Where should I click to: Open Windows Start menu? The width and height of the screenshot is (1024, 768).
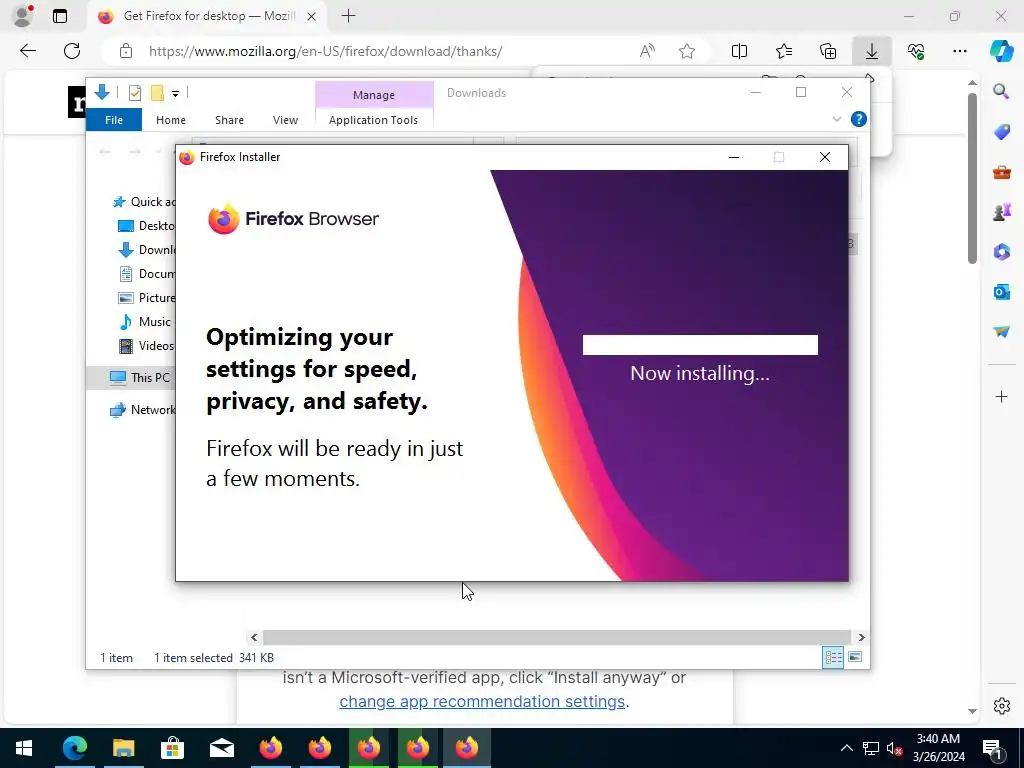point(24,748)
